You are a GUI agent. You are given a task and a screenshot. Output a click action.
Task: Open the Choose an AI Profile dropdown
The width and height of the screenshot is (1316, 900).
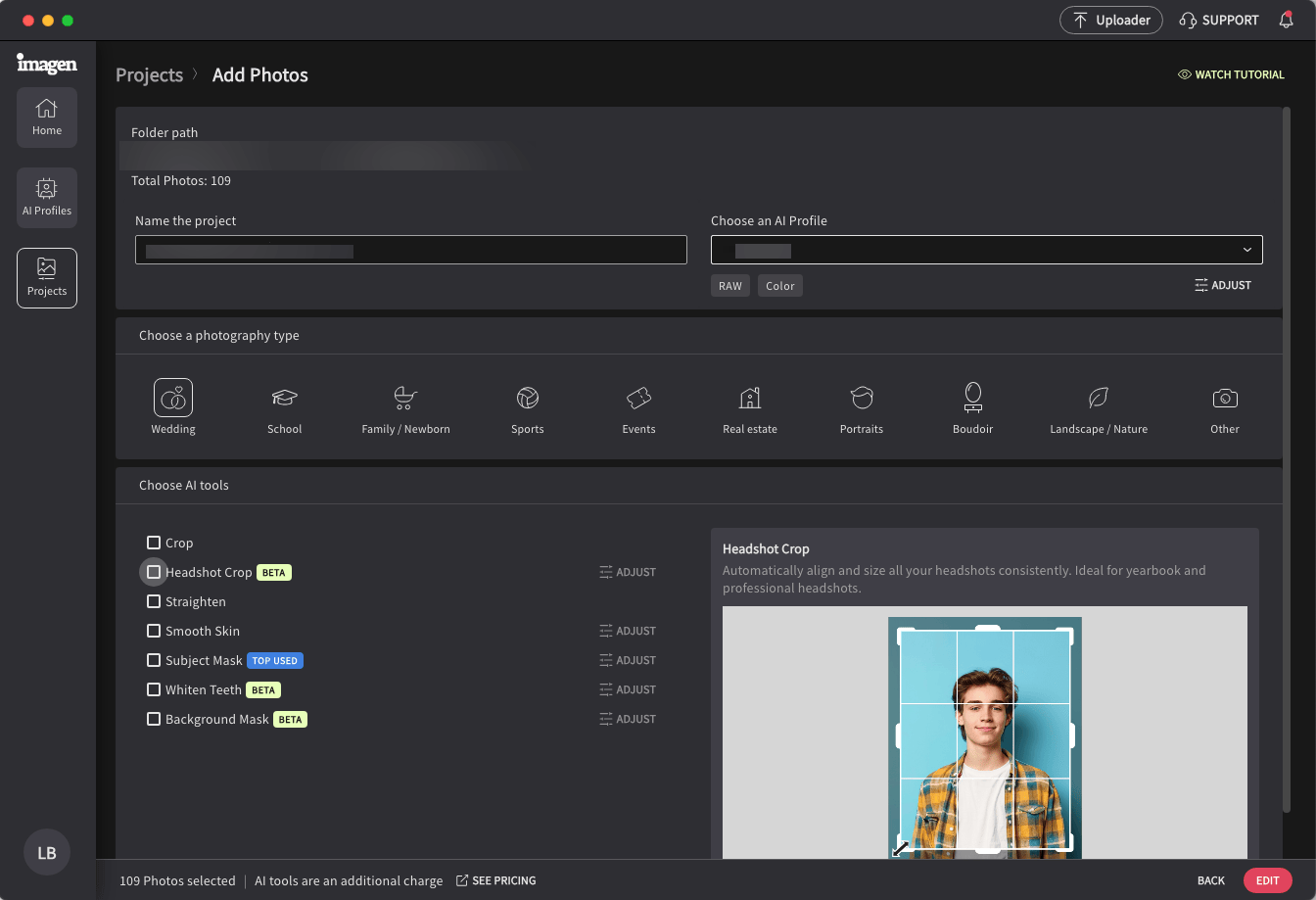coord(986,250)
